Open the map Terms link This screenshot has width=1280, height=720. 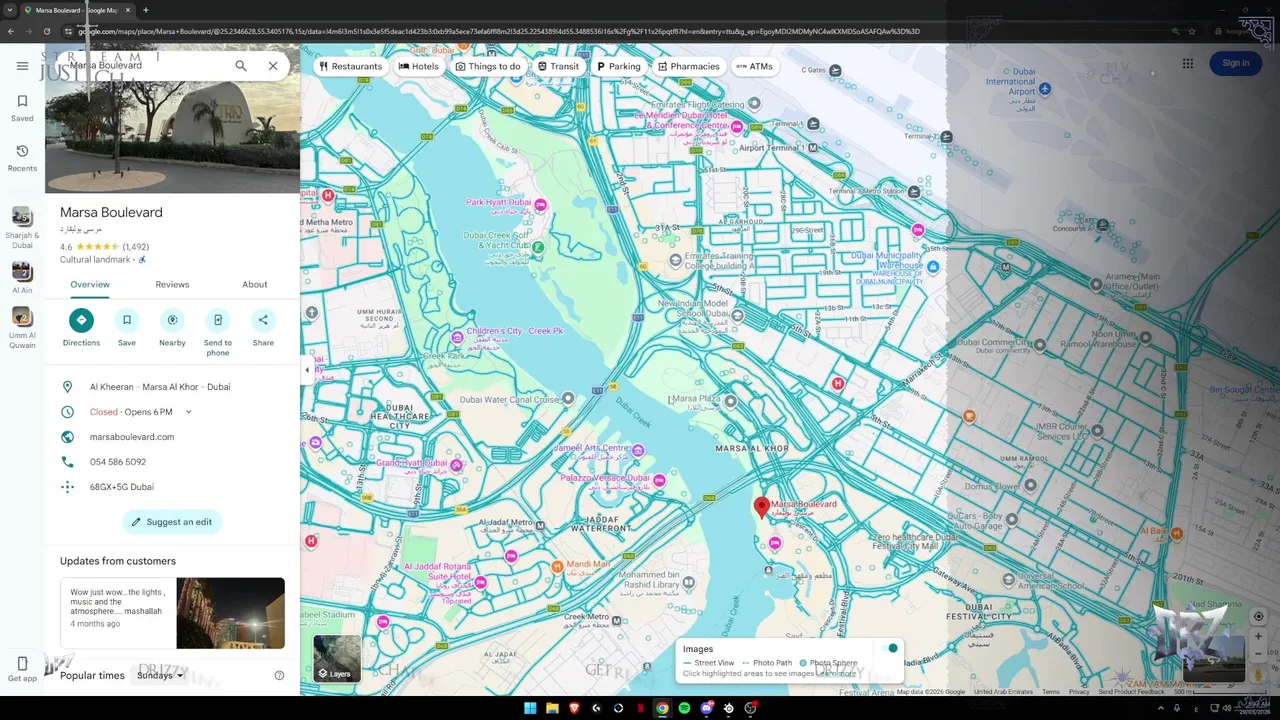click(x=1051, y=692)
